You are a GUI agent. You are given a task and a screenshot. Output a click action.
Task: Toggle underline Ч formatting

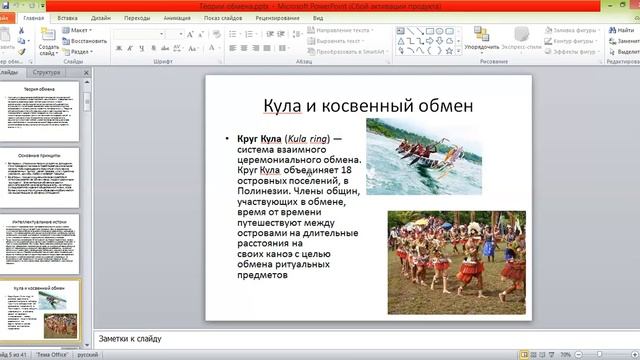pos(142,48)
